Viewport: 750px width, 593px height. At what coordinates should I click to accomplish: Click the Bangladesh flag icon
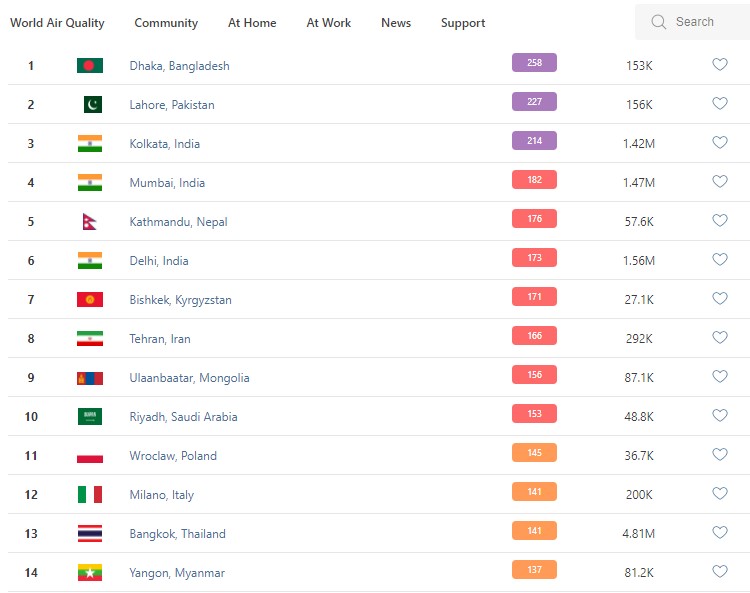(x=90, y=66)
